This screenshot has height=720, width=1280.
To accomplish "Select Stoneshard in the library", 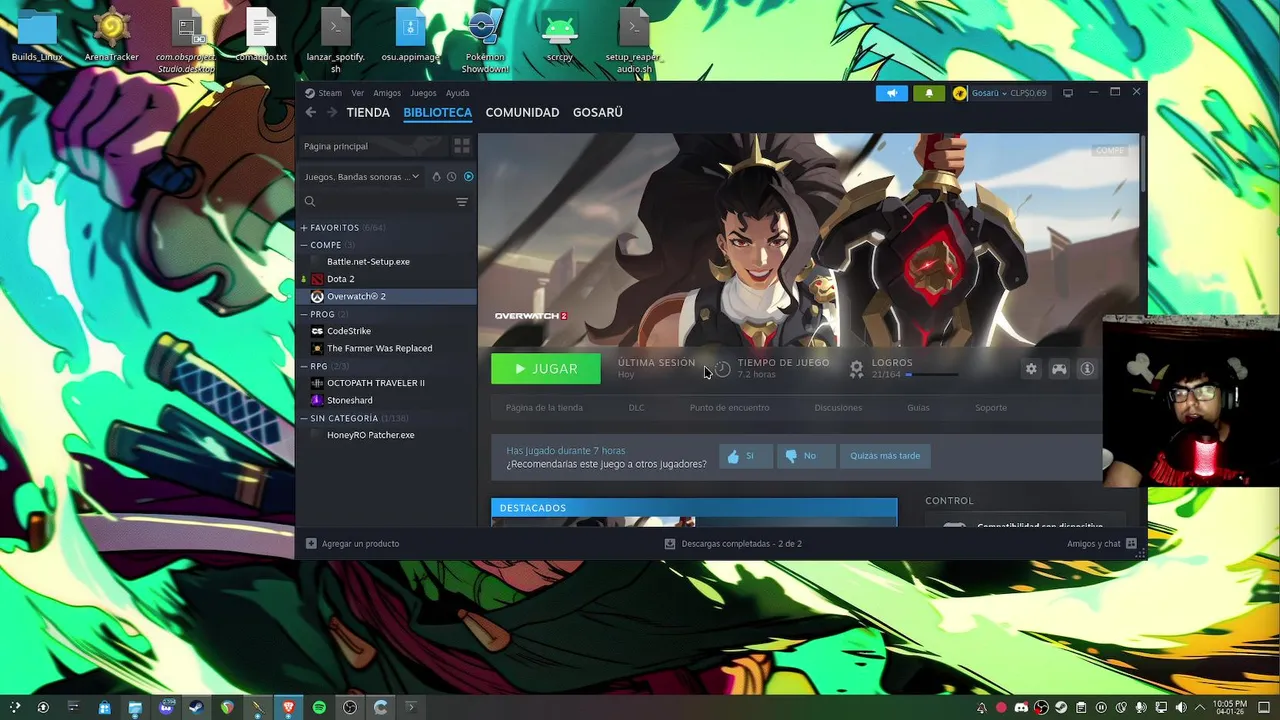I will (386, 400).
